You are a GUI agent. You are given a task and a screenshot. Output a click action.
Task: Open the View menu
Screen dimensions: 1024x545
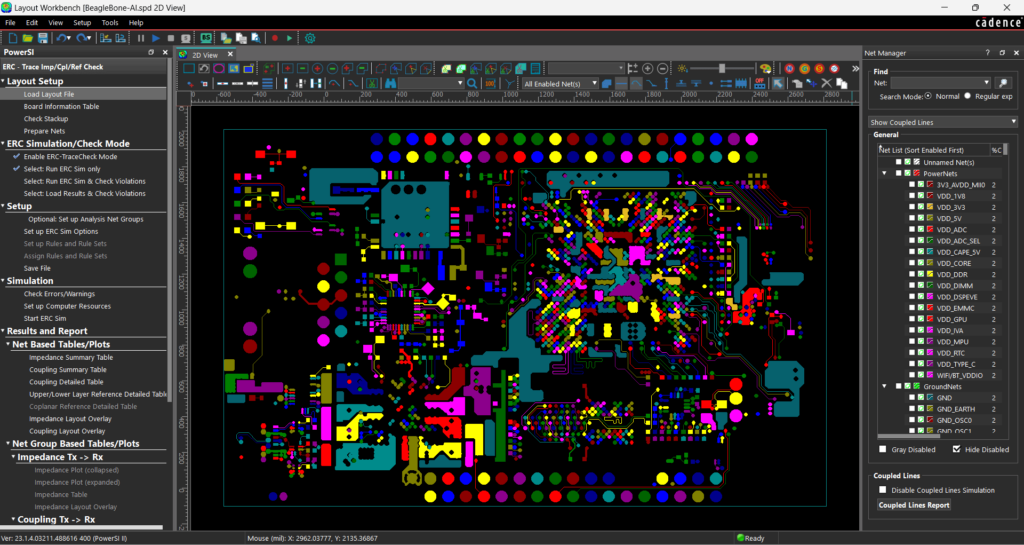click(56, 23)
